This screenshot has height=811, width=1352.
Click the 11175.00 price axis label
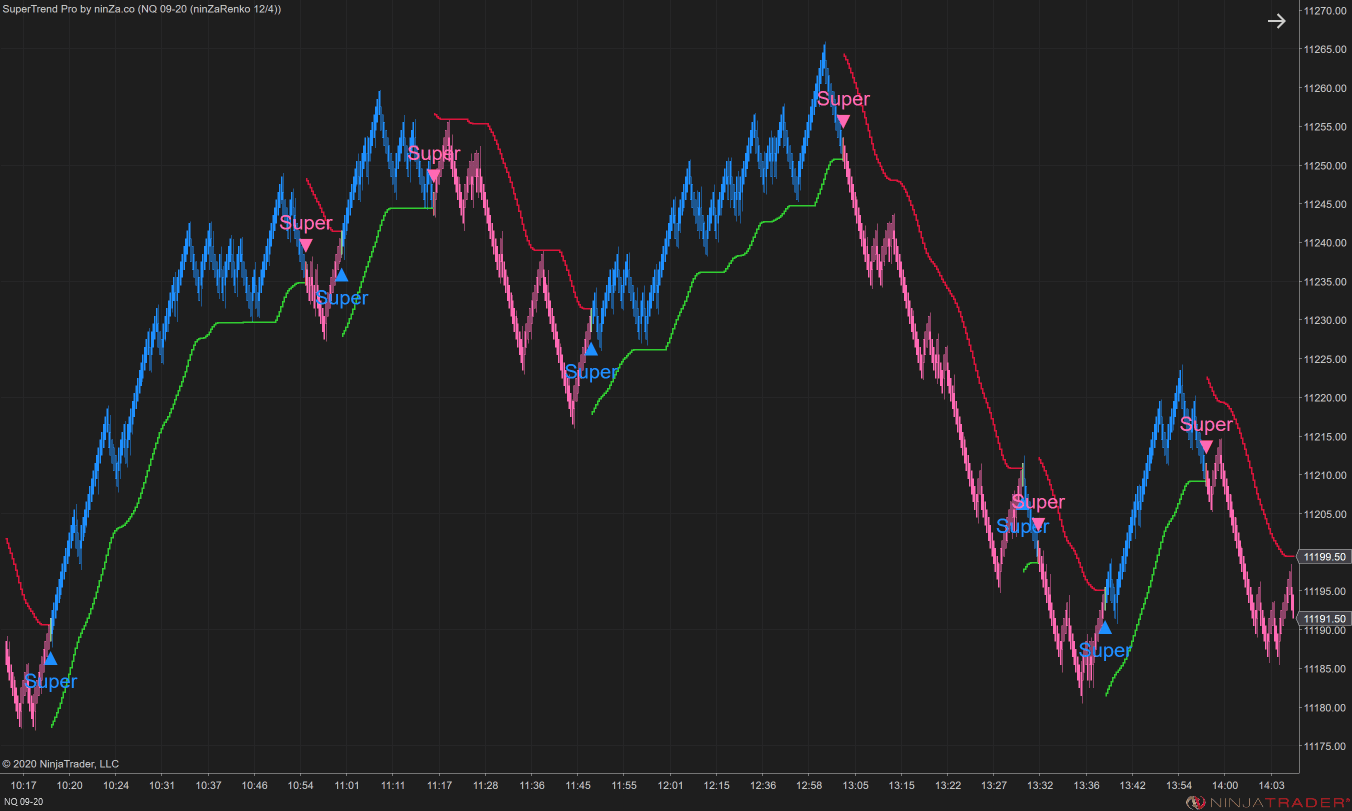pyautogui.click(x=1327, y=746)
